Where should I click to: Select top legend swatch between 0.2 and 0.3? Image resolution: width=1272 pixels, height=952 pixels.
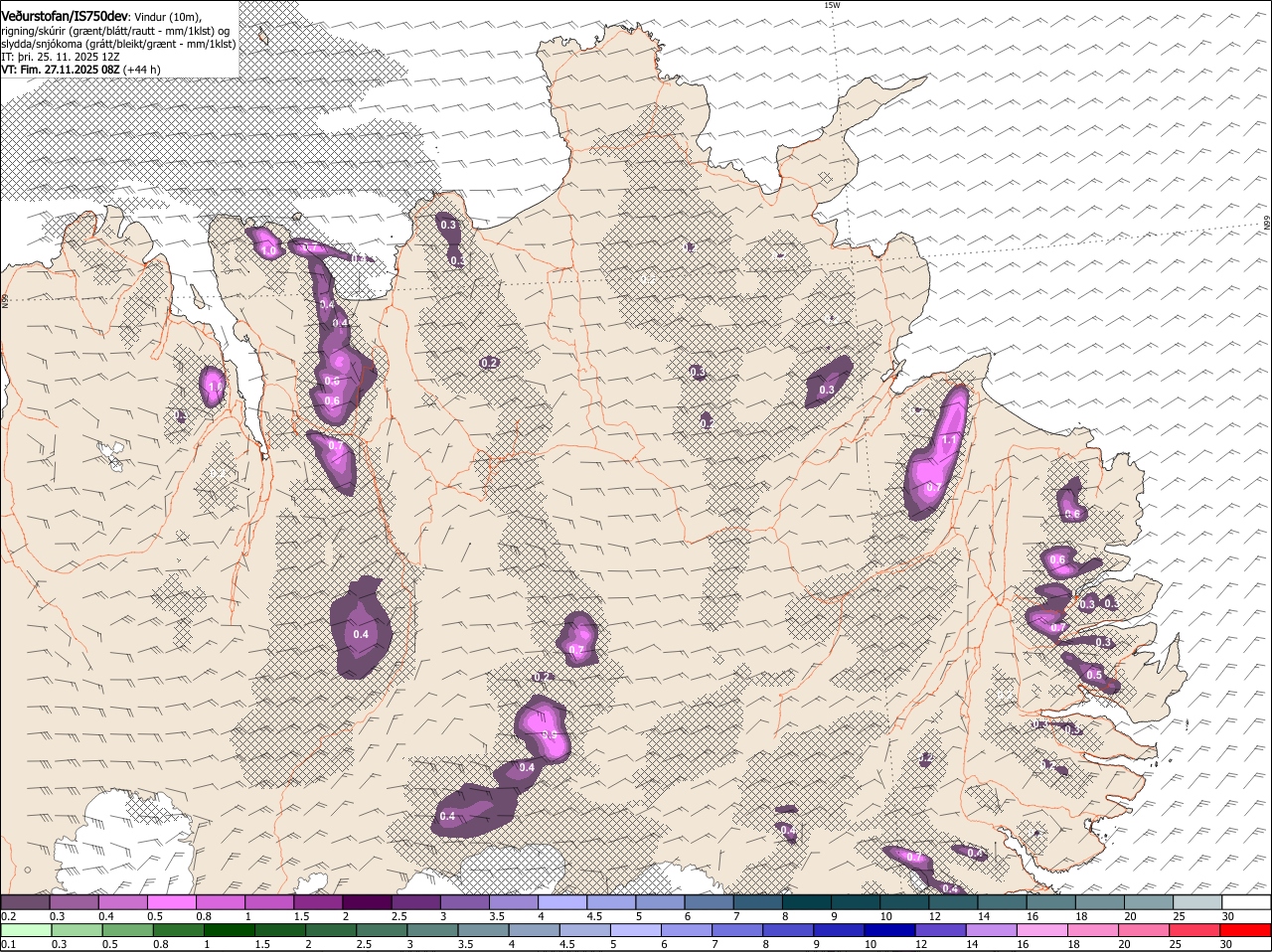coord(25,901)
